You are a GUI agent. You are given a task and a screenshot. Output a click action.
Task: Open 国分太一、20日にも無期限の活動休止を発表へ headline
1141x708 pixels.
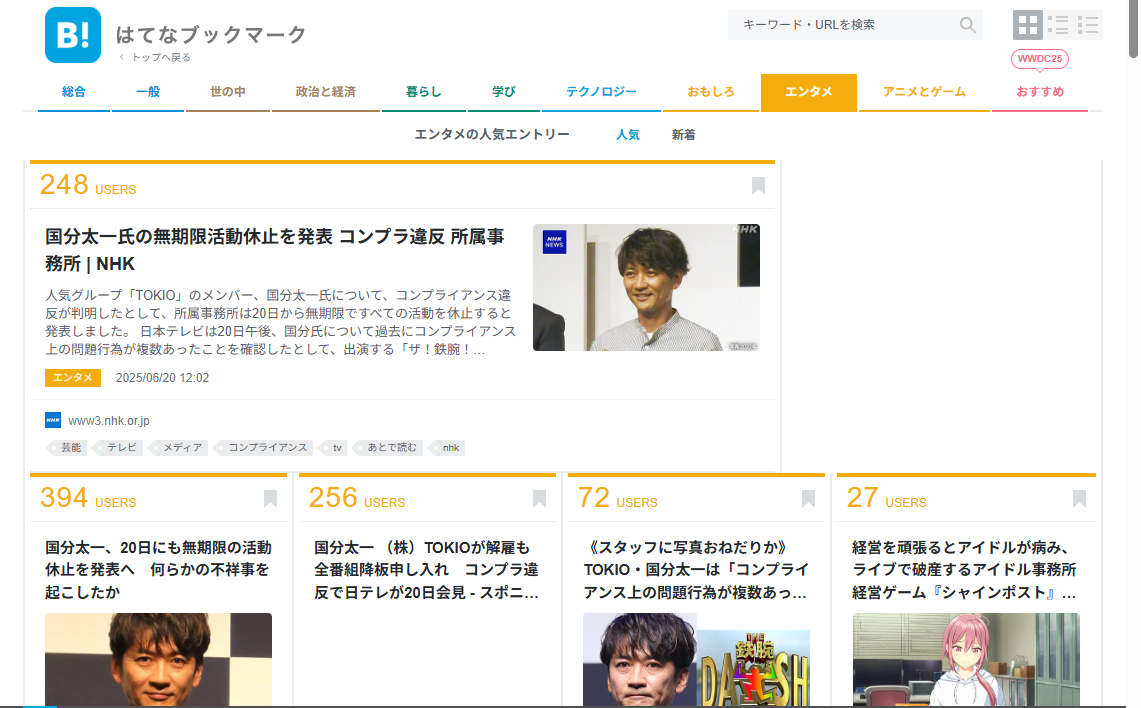[x=158, y=570]
